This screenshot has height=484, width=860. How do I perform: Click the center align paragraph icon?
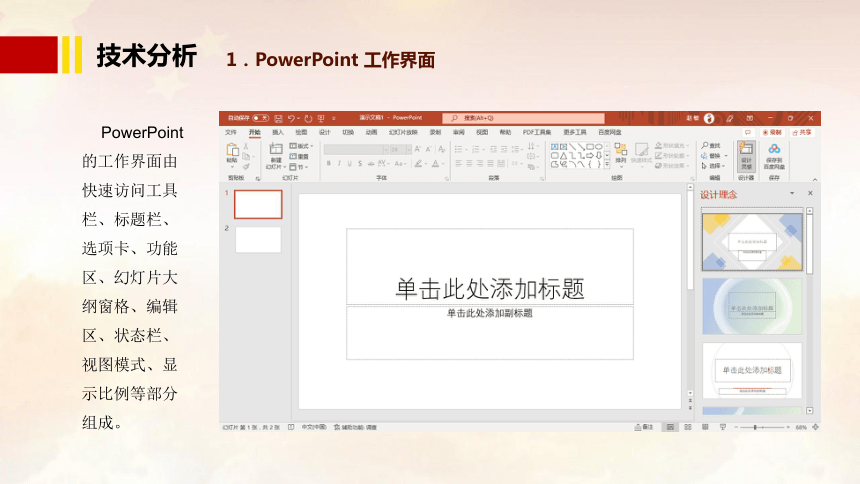469,164
